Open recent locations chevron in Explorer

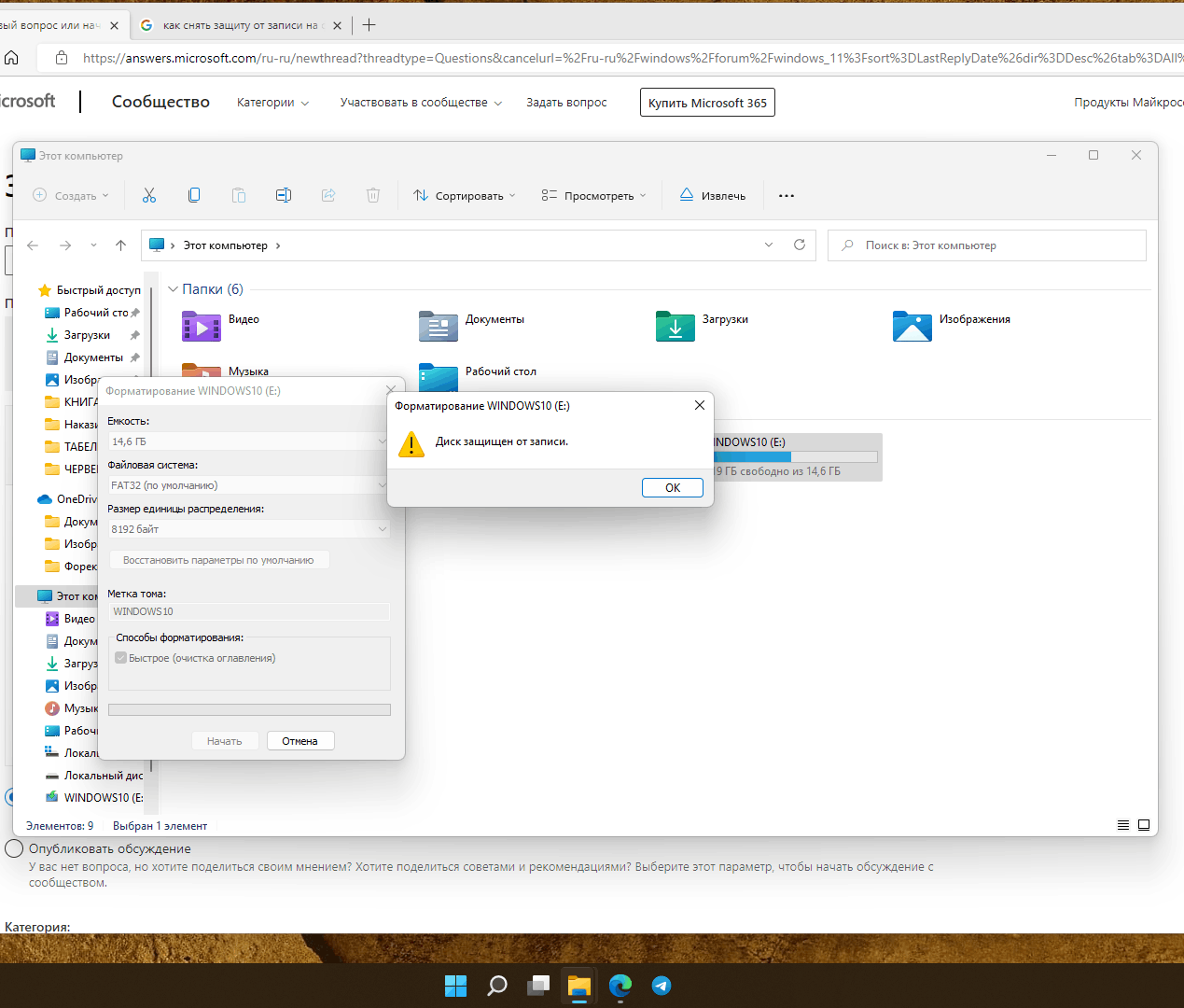click(x=93, y=245)
